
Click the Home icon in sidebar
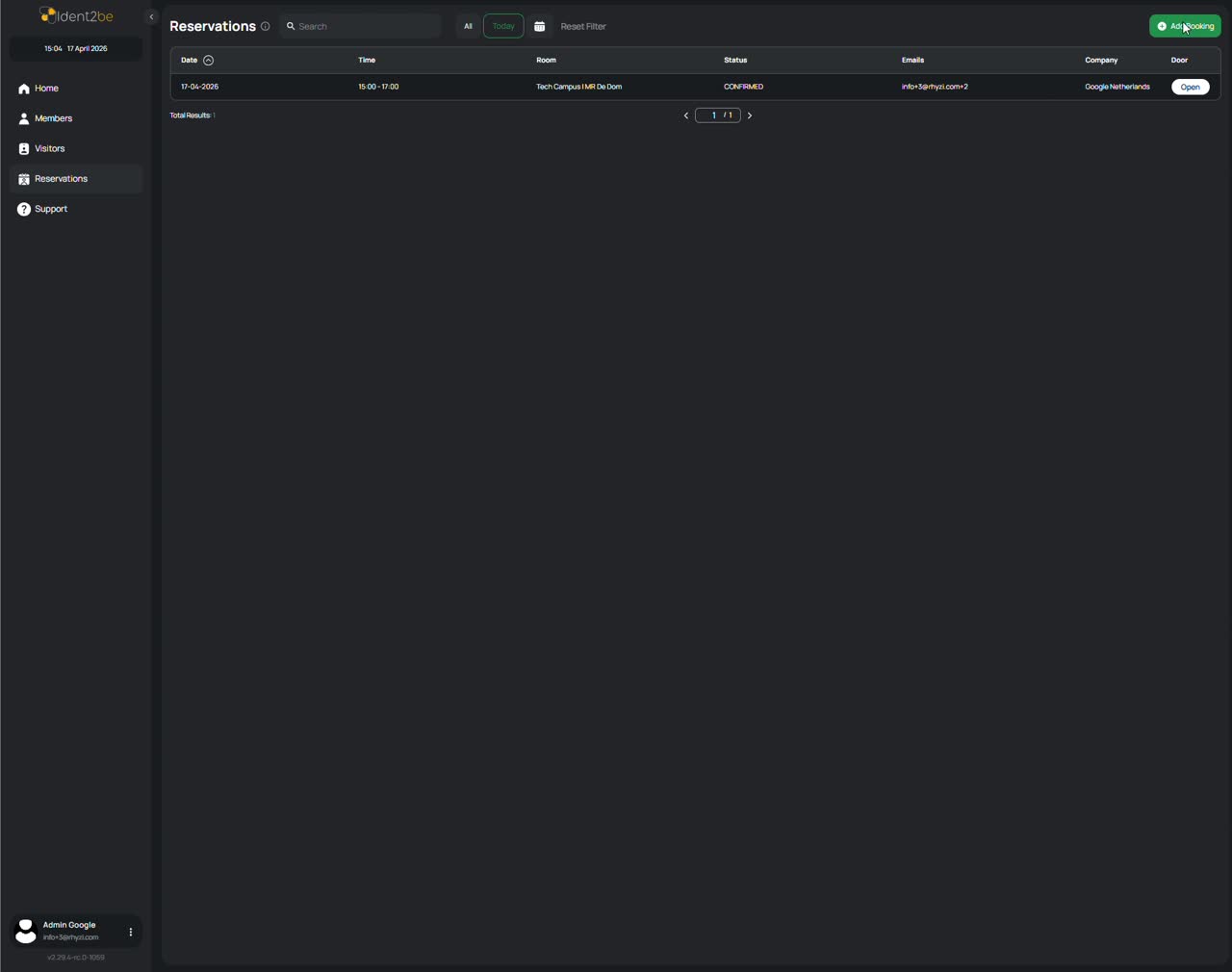coord(24,89)
